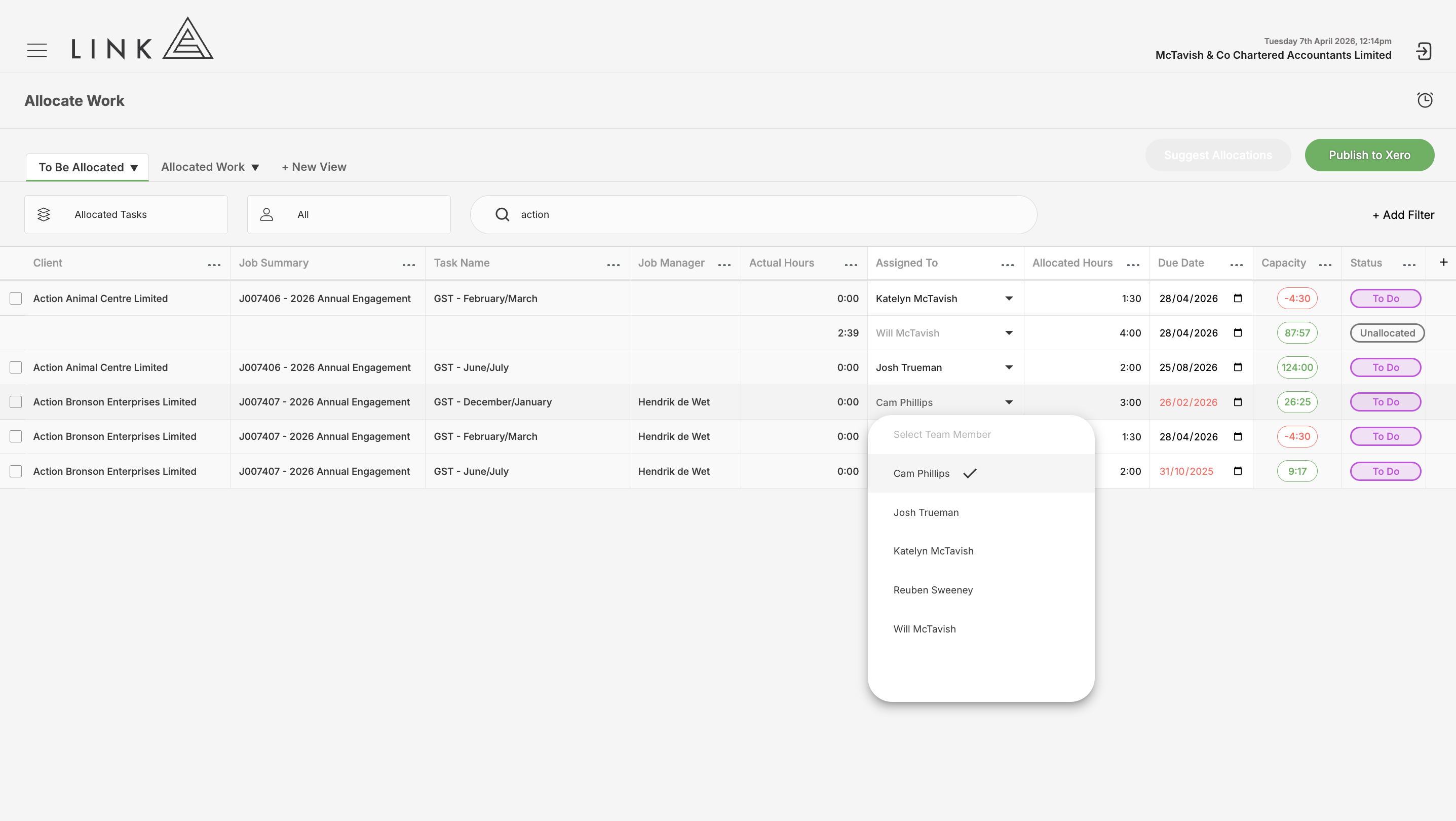Select Action Bronson GST June/July checkbox

pos(16,471)
